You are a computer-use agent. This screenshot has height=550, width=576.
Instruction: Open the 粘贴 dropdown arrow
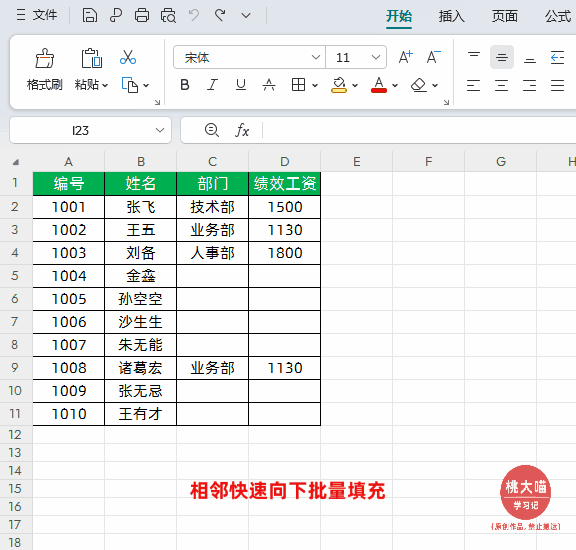coord(105,86)
